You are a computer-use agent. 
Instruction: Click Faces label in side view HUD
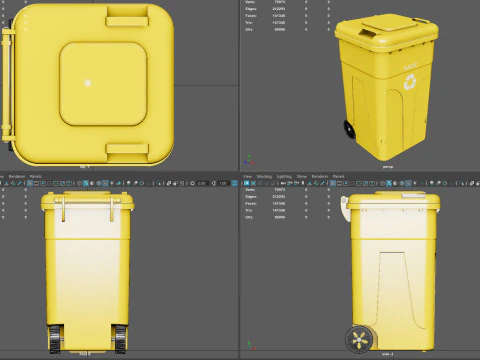point(251,203)
